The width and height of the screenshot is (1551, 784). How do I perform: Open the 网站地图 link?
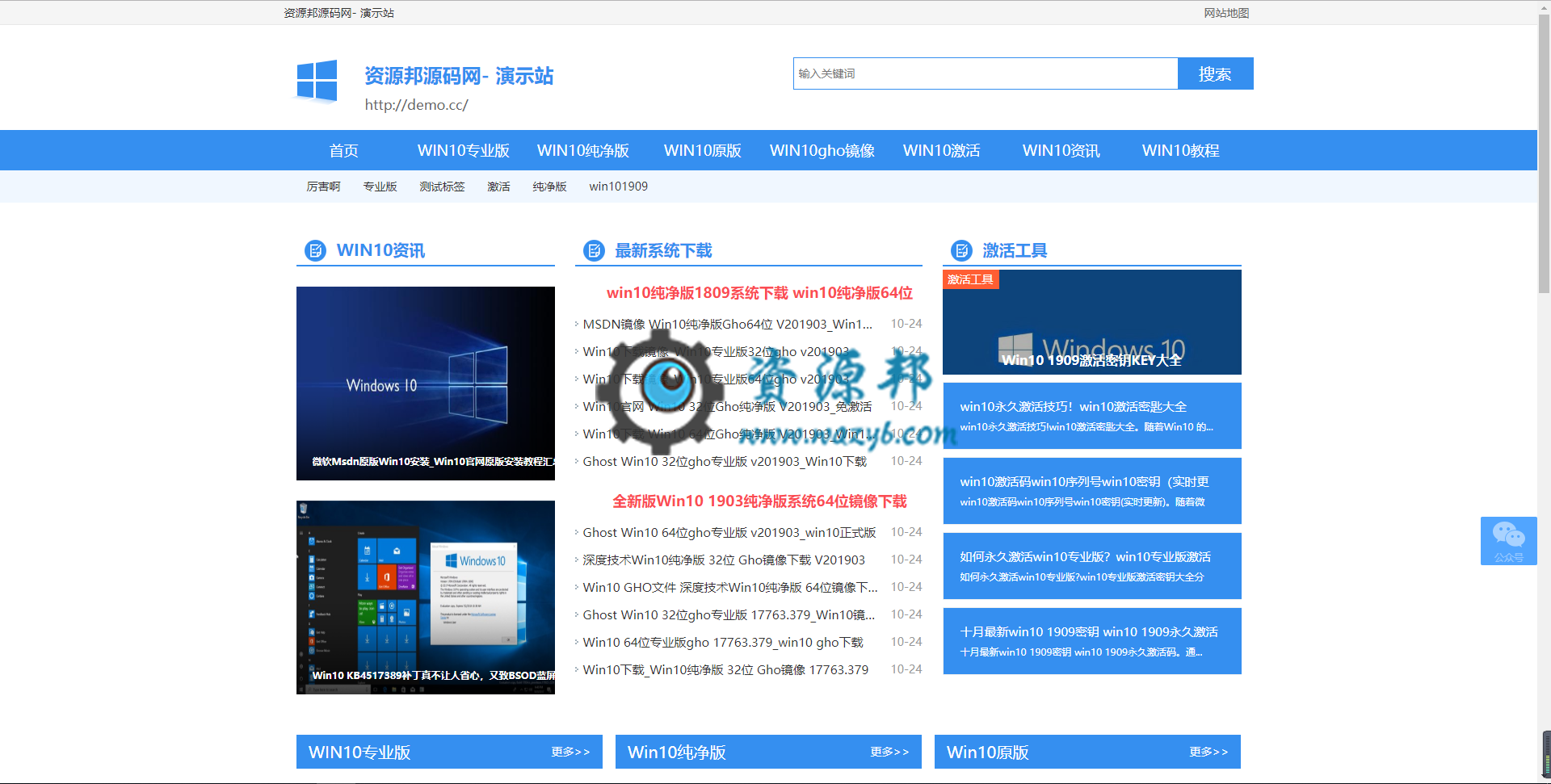coord(1226,13)
